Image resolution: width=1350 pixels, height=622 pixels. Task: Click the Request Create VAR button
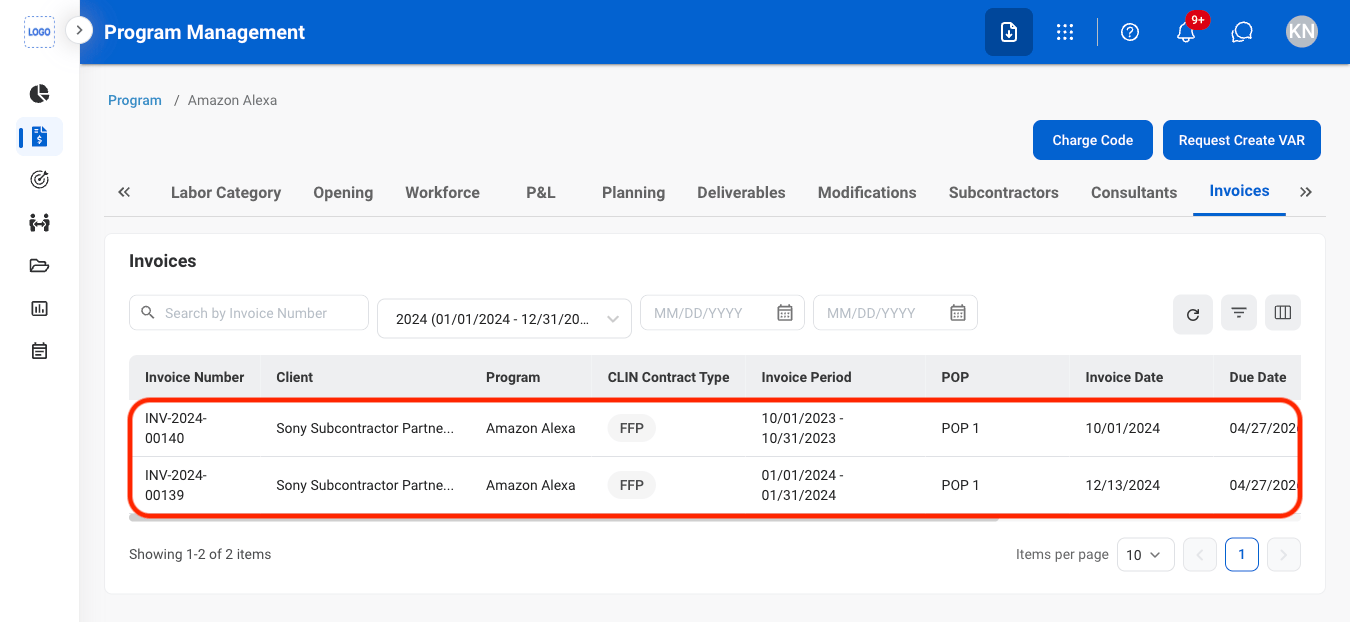click(x=1242, y=140)
